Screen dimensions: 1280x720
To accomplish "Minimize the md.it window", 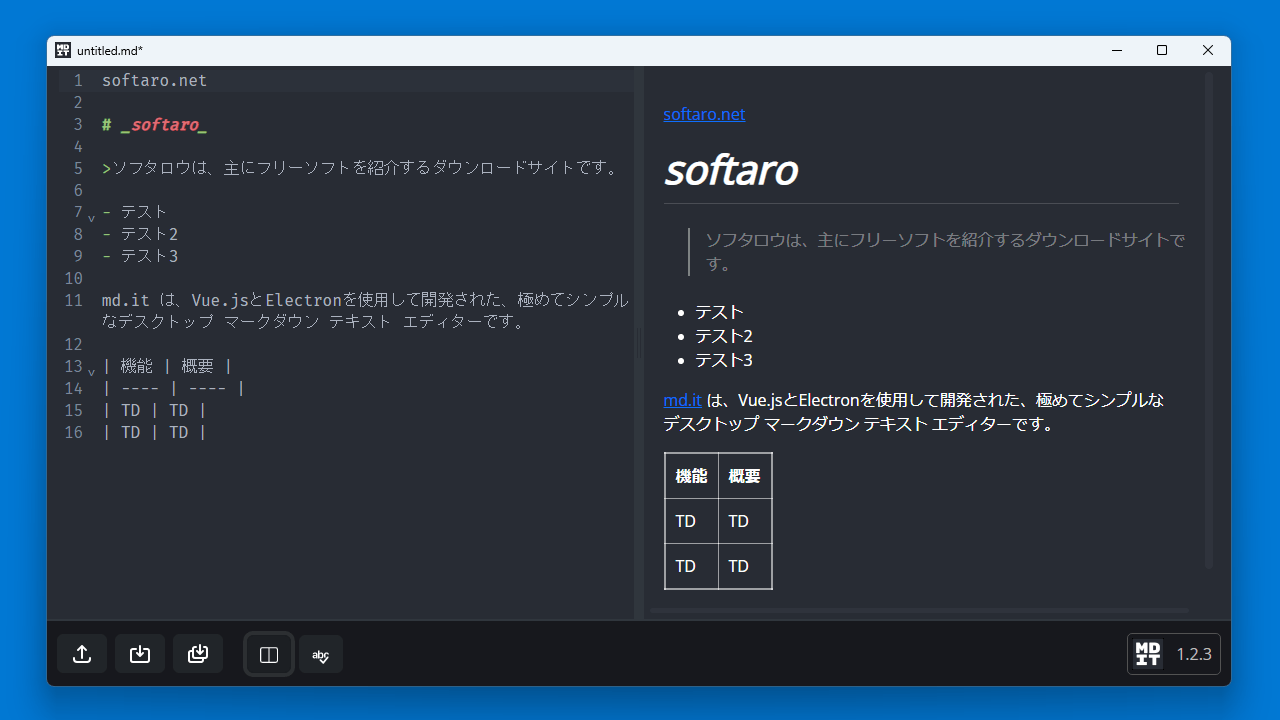I will 1116,50.
